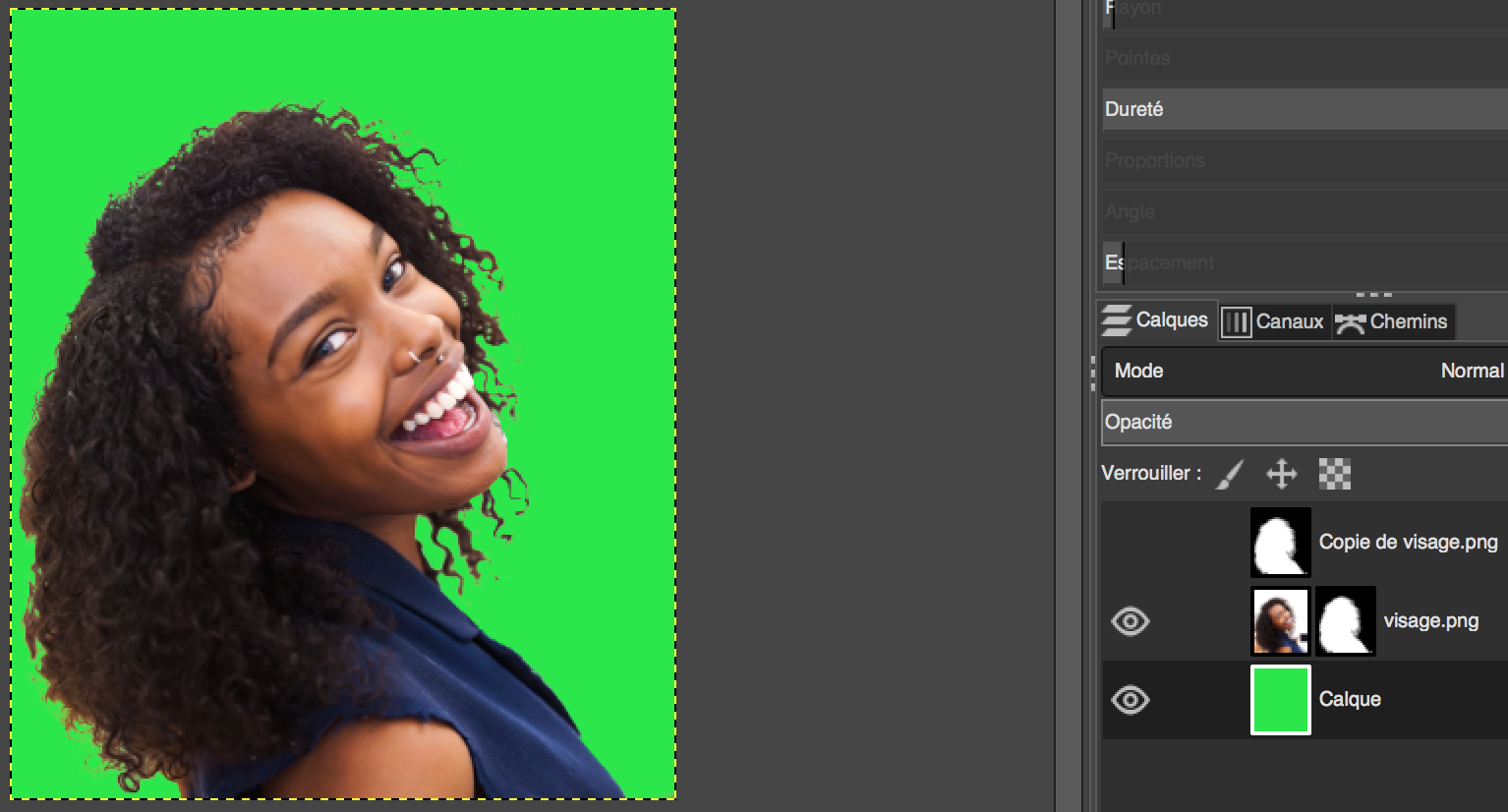Switch to the Calques tab
Viewport: 1508px width, 812px height.
(1156, 320)
